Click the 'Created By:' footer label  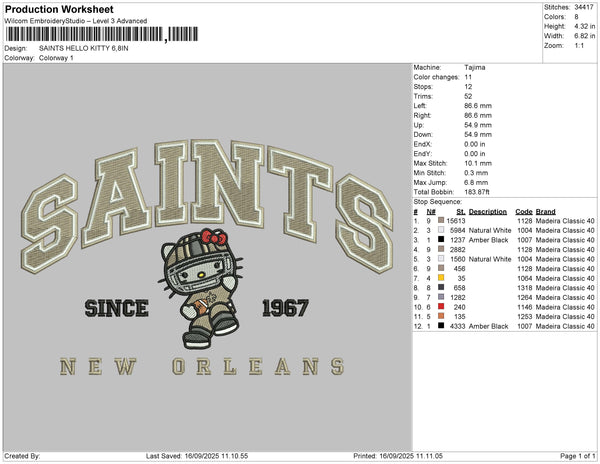(22, 456)
